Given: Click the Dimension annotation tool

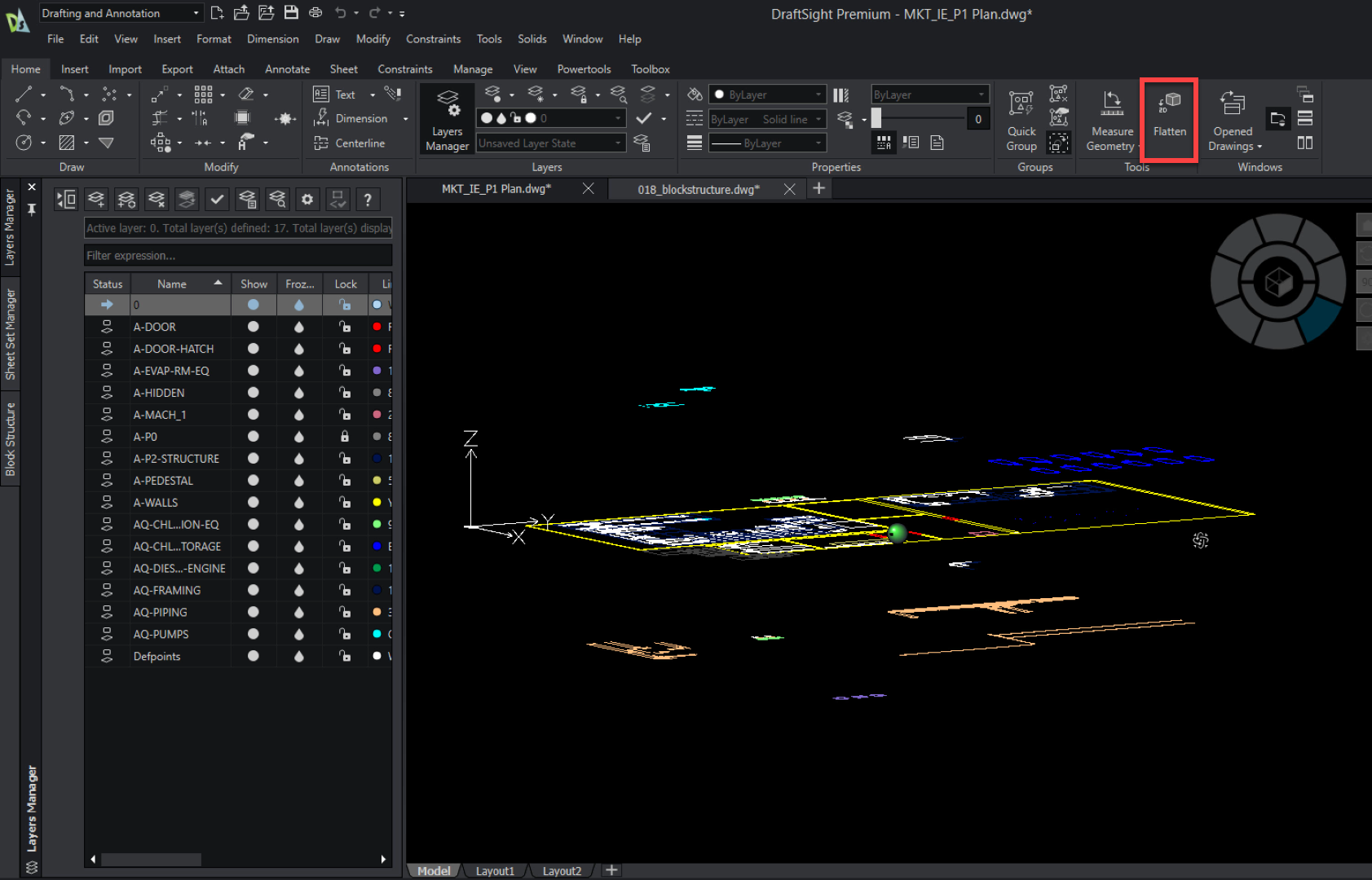Looking at the screenshot, I should click(x=351, y=118).
